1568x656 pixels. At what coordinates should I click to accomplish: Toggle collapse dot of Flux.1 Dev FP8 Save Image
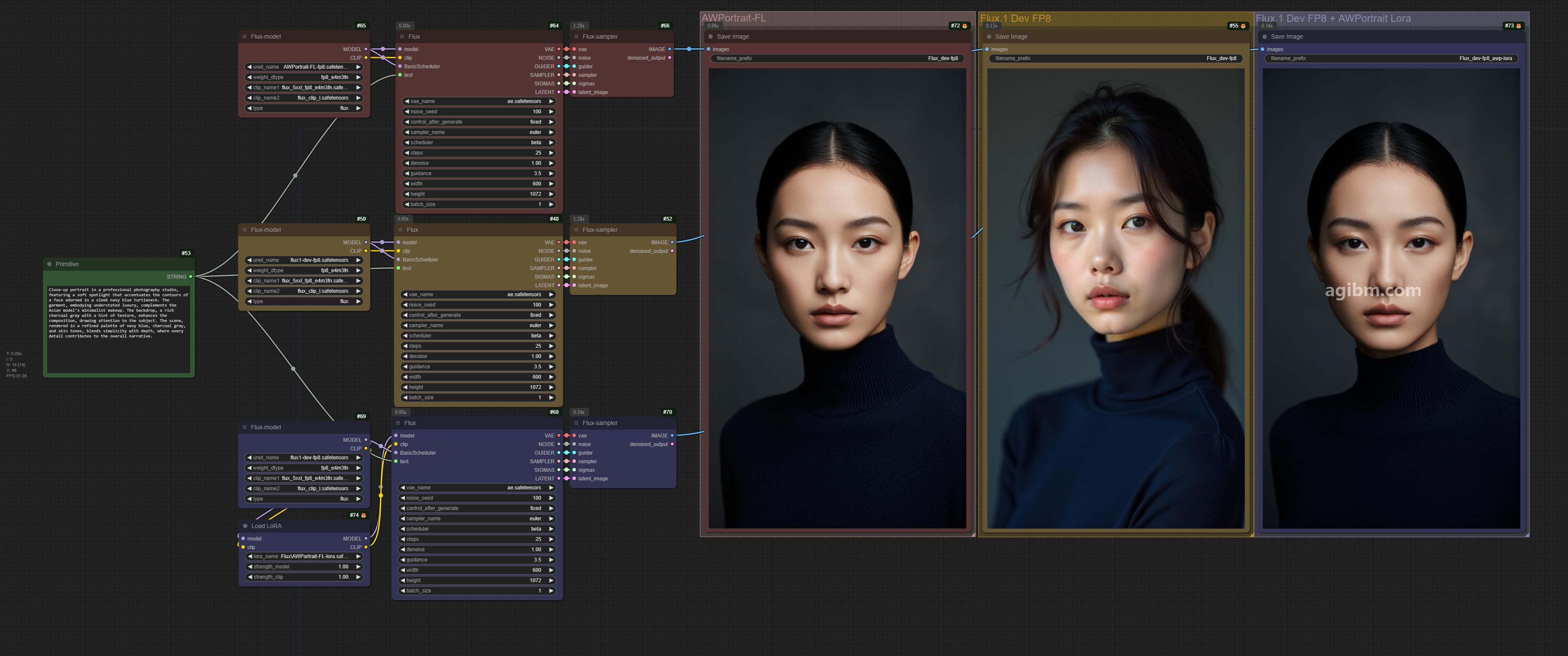[x=989, y=36]
